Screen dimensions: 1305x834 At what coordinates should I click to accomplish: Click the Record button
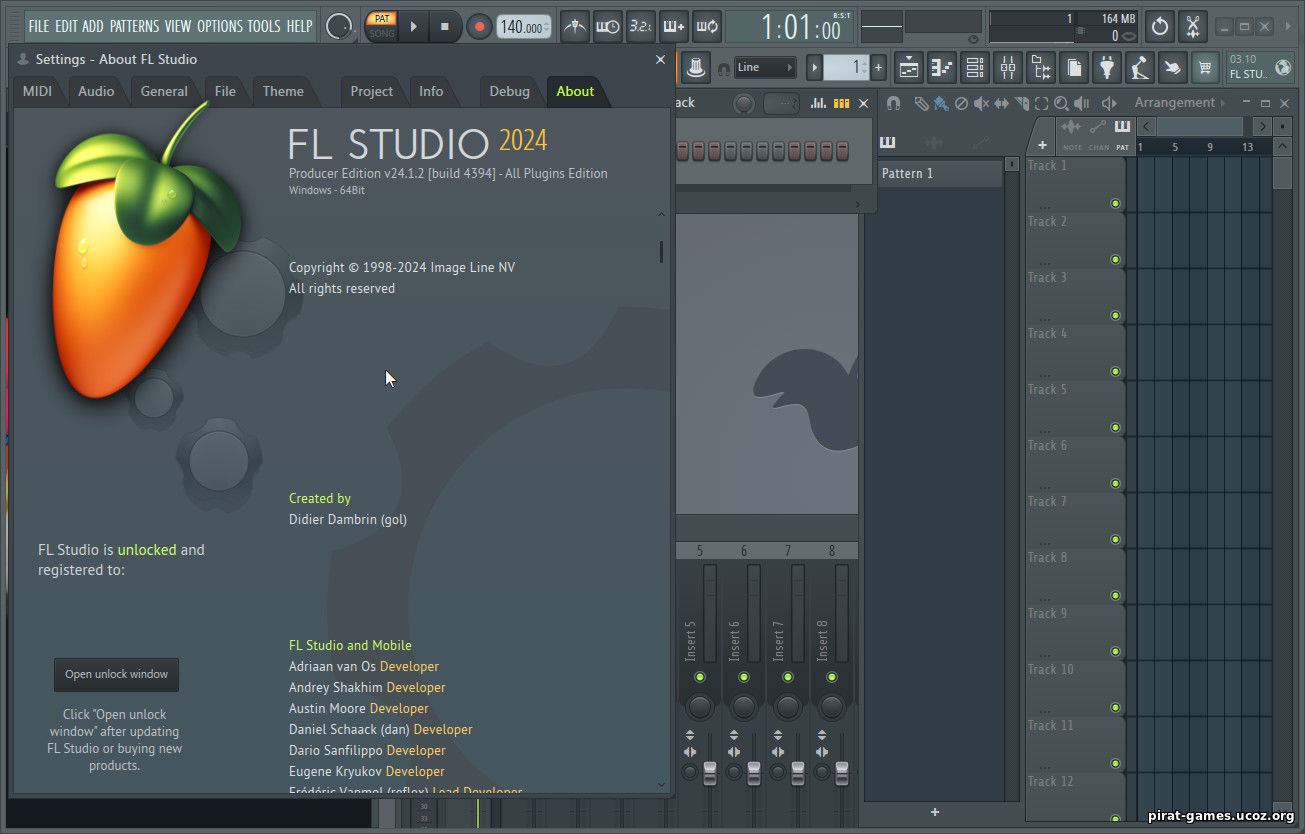click(479, 27)
